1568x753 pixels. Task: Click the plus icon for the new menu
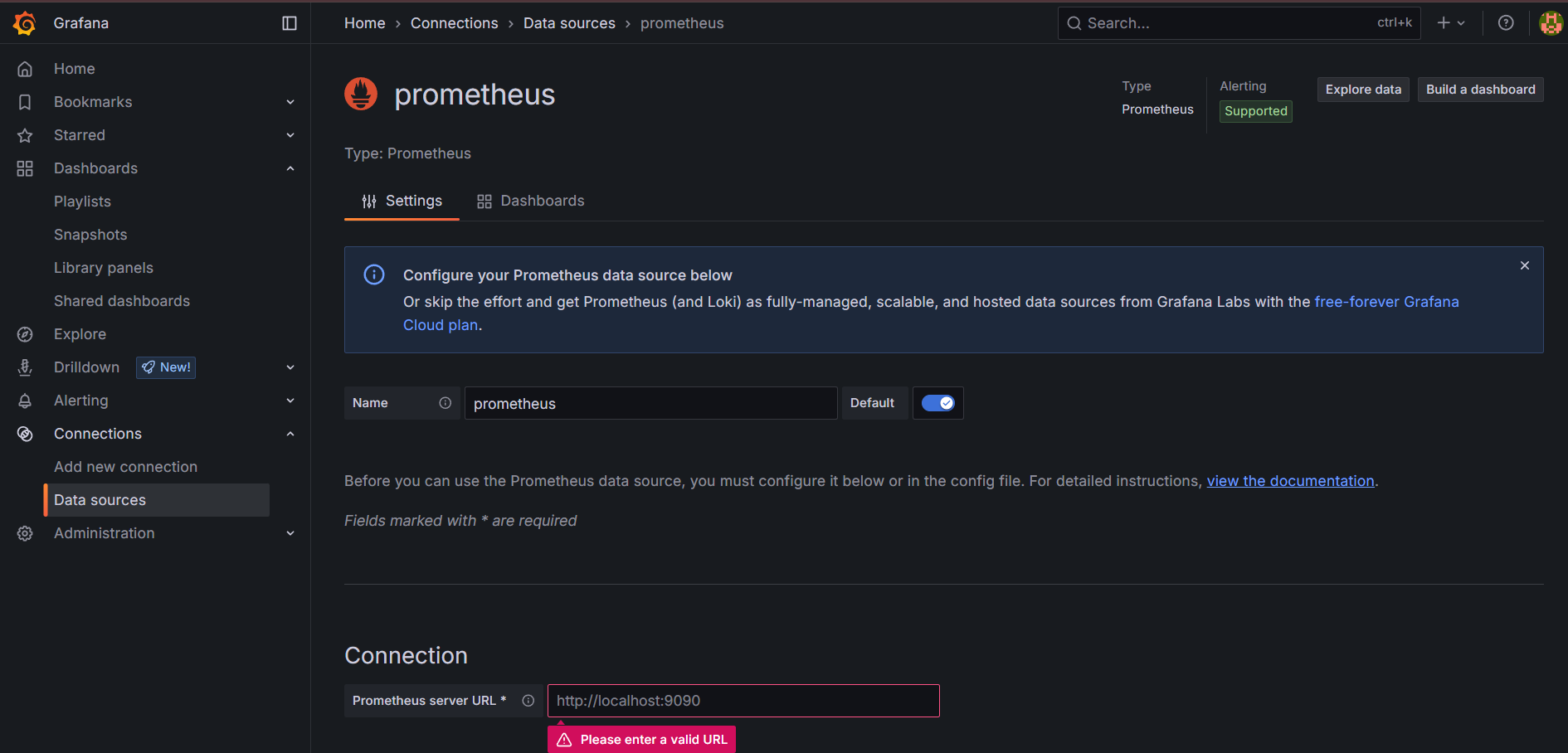pos(1444,23)
